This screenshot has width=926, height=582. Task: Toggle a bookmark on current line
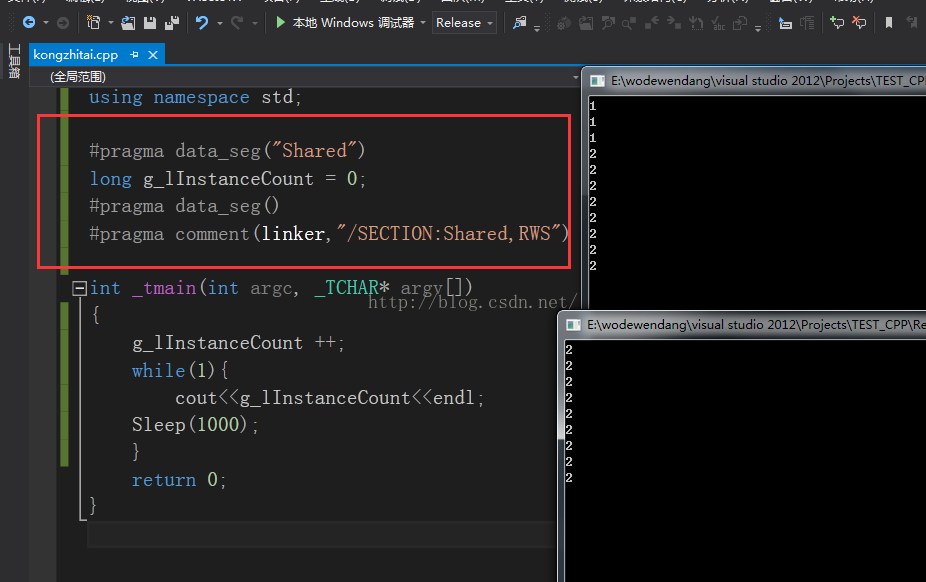point(889,23)
